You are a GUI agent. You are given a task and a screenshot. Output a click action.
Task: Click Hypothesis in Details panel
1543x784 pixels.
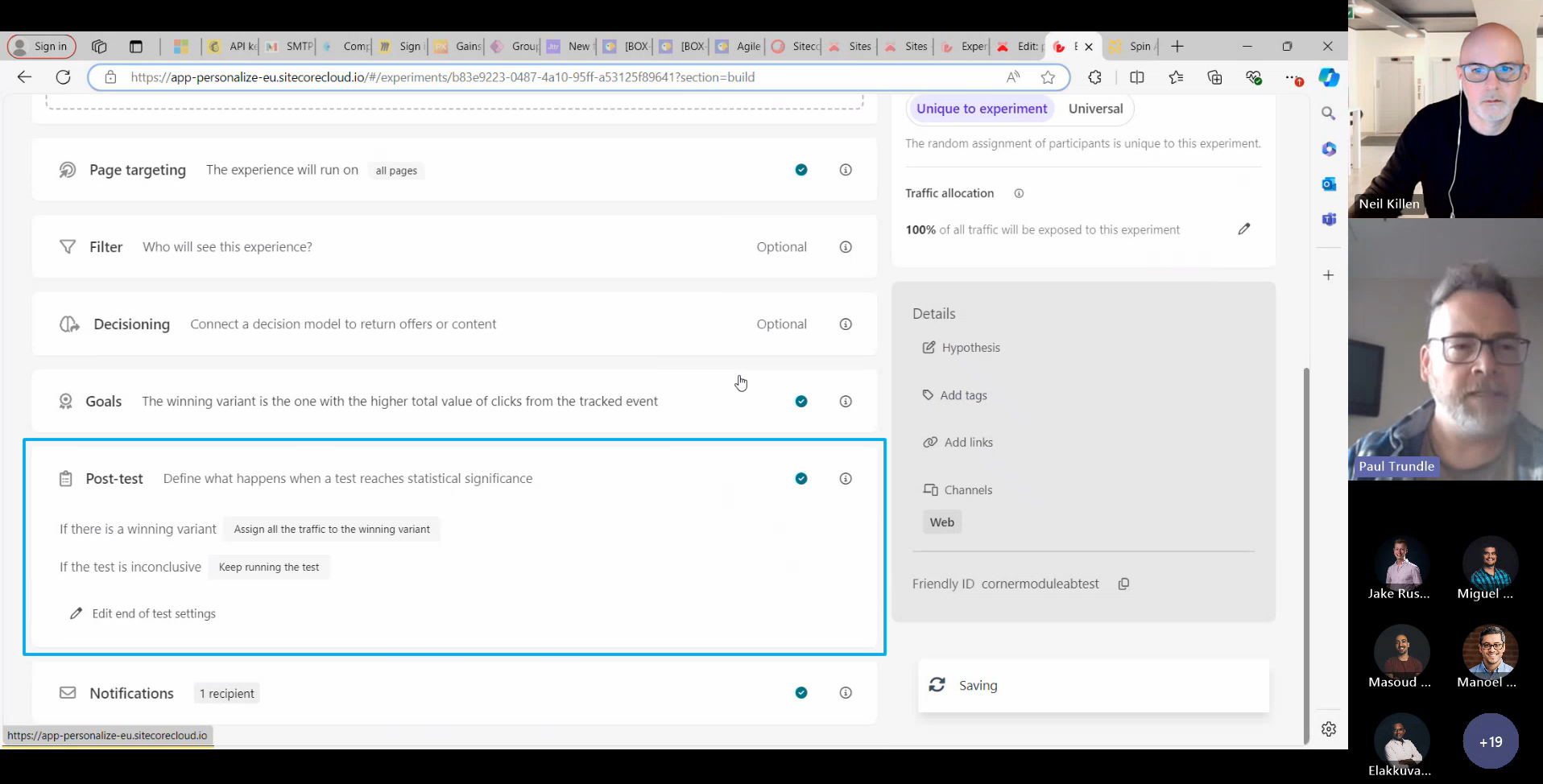[x=970, y=348]
